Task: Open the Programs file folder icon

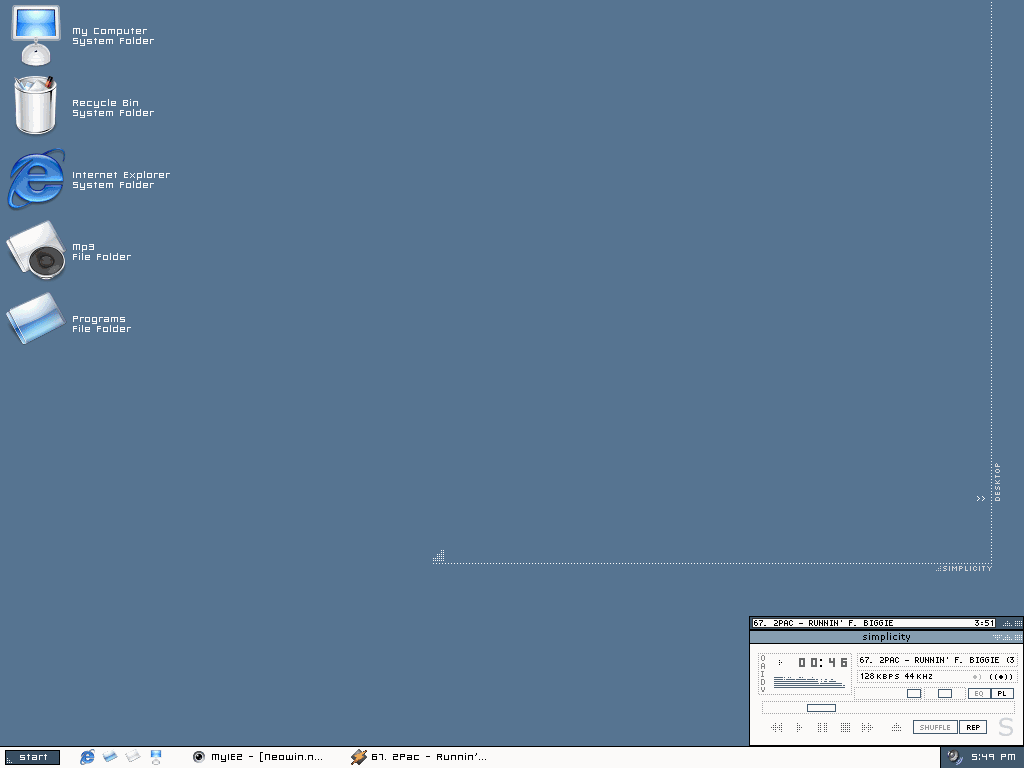Action: coord(36,322)
